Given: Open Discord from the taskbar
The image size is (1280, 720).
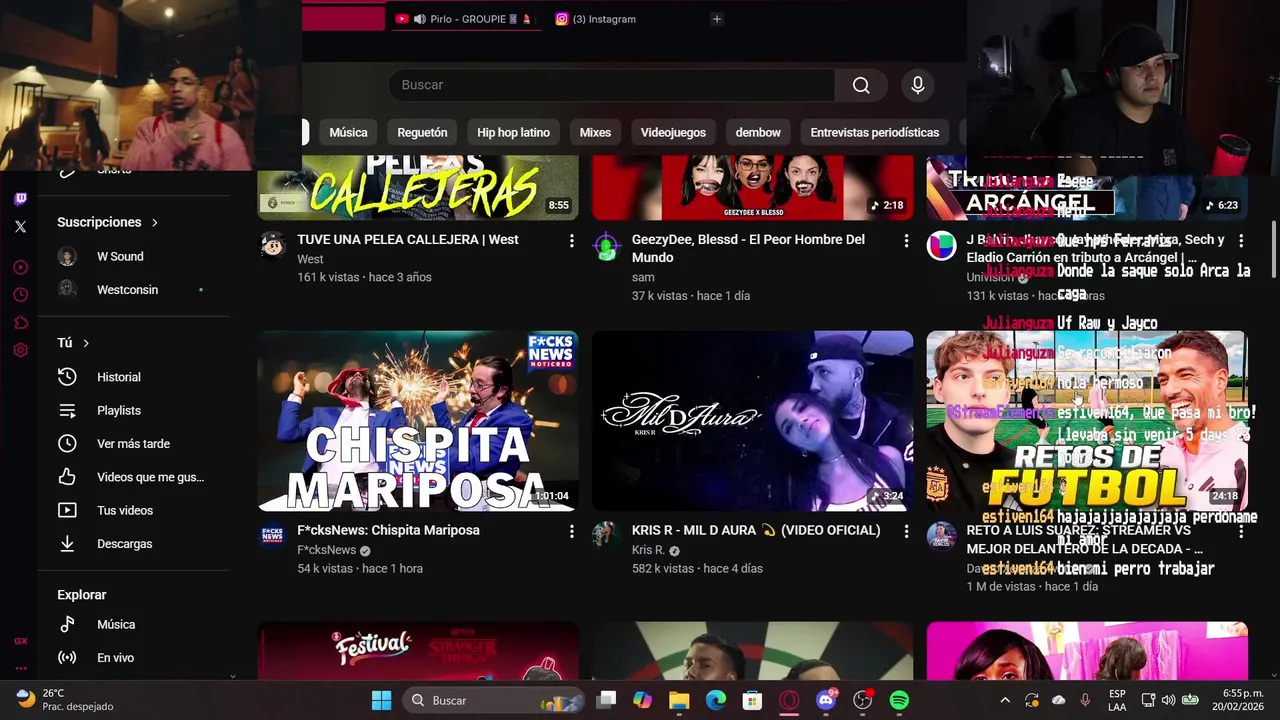Looking at the screenshot, I should [826, 700].
